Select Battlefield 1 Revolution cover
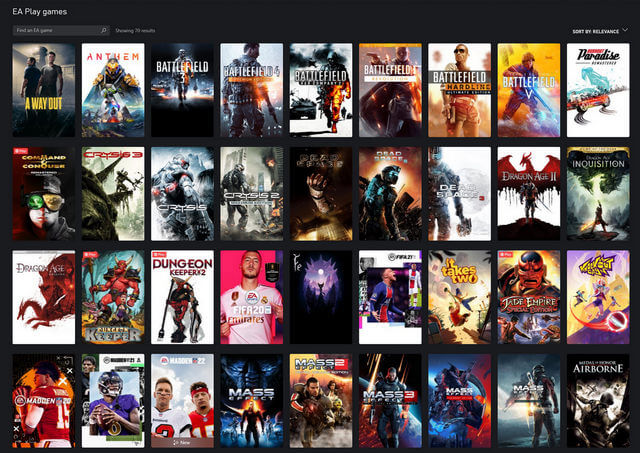The width and height of the screenshot is (640, 453). point(390,90)
